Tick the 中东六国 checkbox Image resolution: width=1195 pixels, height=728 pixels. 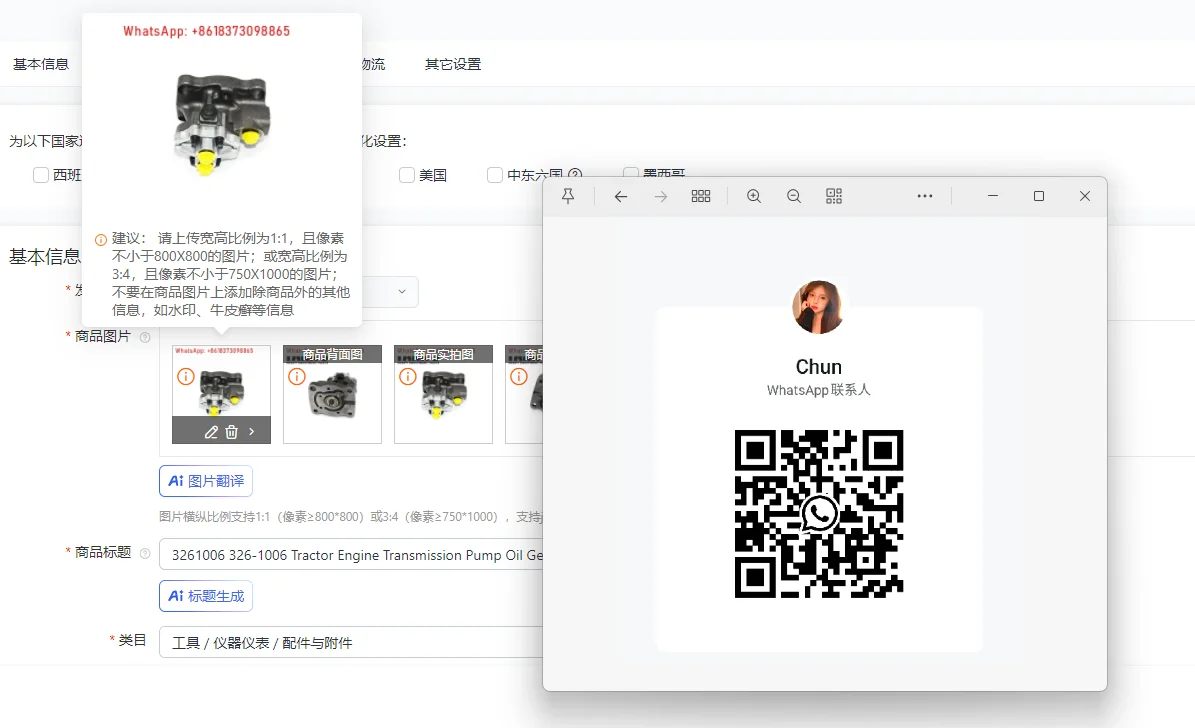pyautogui.click(x=495, y=175)
